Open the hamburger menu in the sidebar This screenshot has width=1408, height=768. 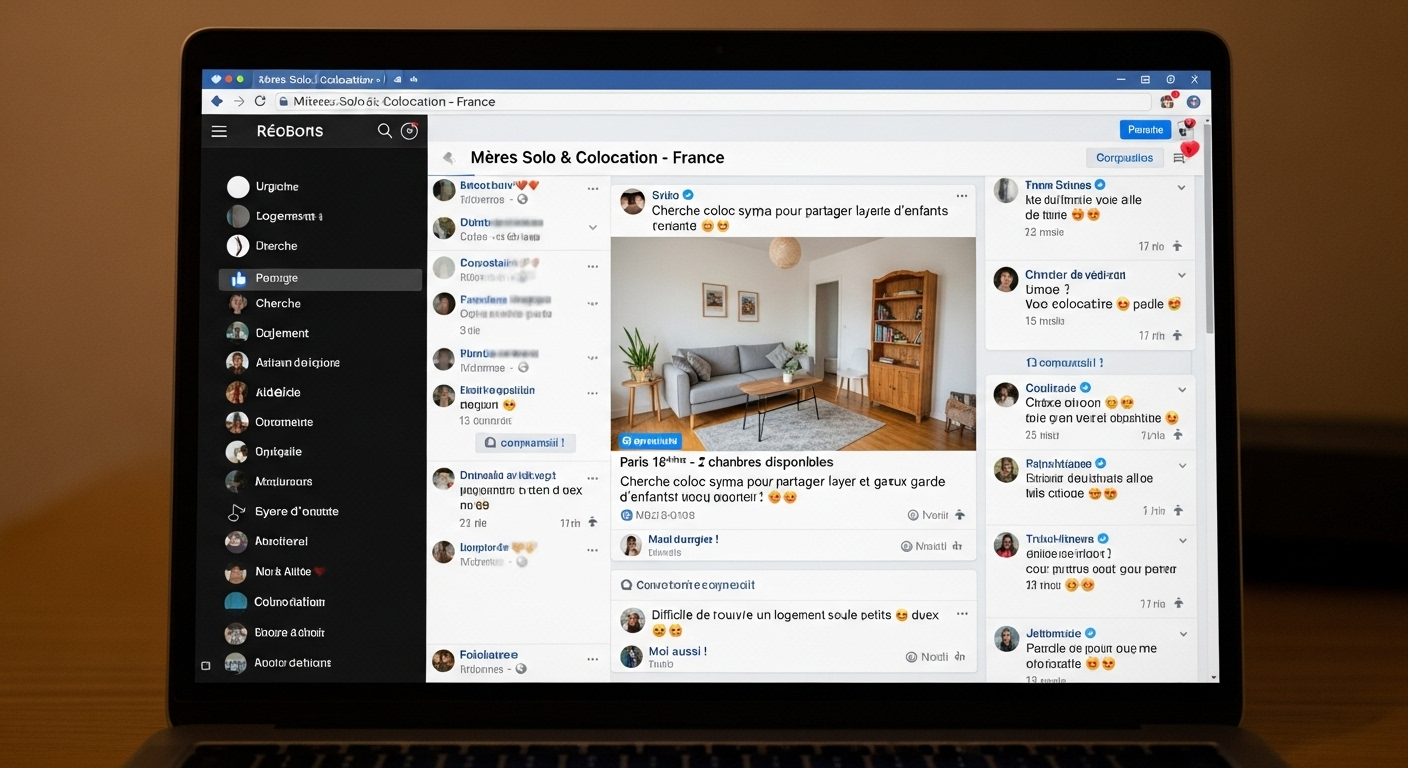coord(219,131)
